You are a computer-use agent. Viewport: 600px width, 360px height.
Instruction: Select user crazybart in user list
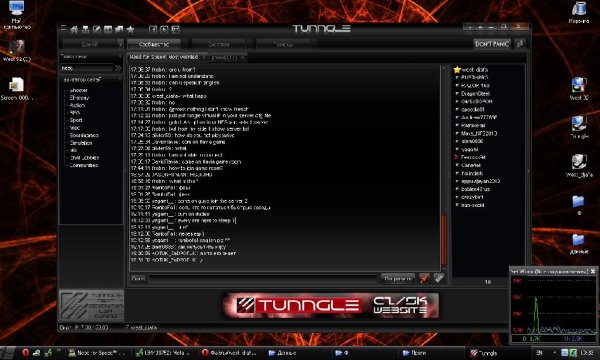pyautogui.click(x=472, y=197)
